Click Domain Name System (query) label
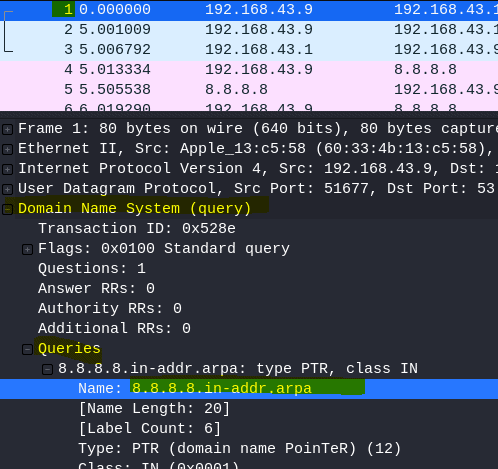Image resolution: width=498 pixels, height=469 pixels. pyautogui.click(x=134, y=209)
